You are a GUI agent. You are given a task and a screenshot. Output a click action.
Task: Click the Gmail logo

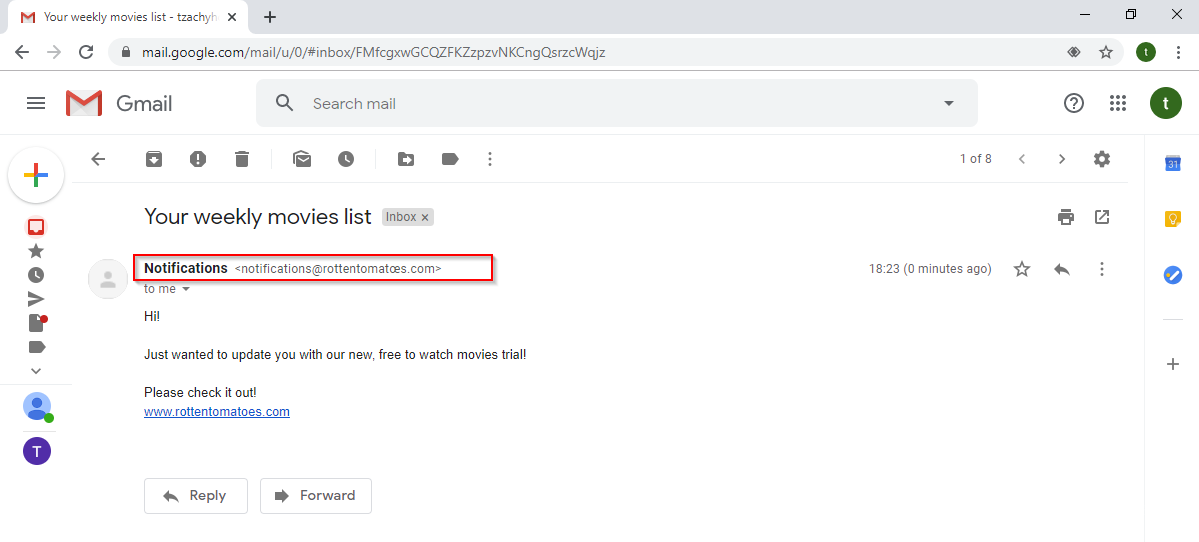(119, 103)
